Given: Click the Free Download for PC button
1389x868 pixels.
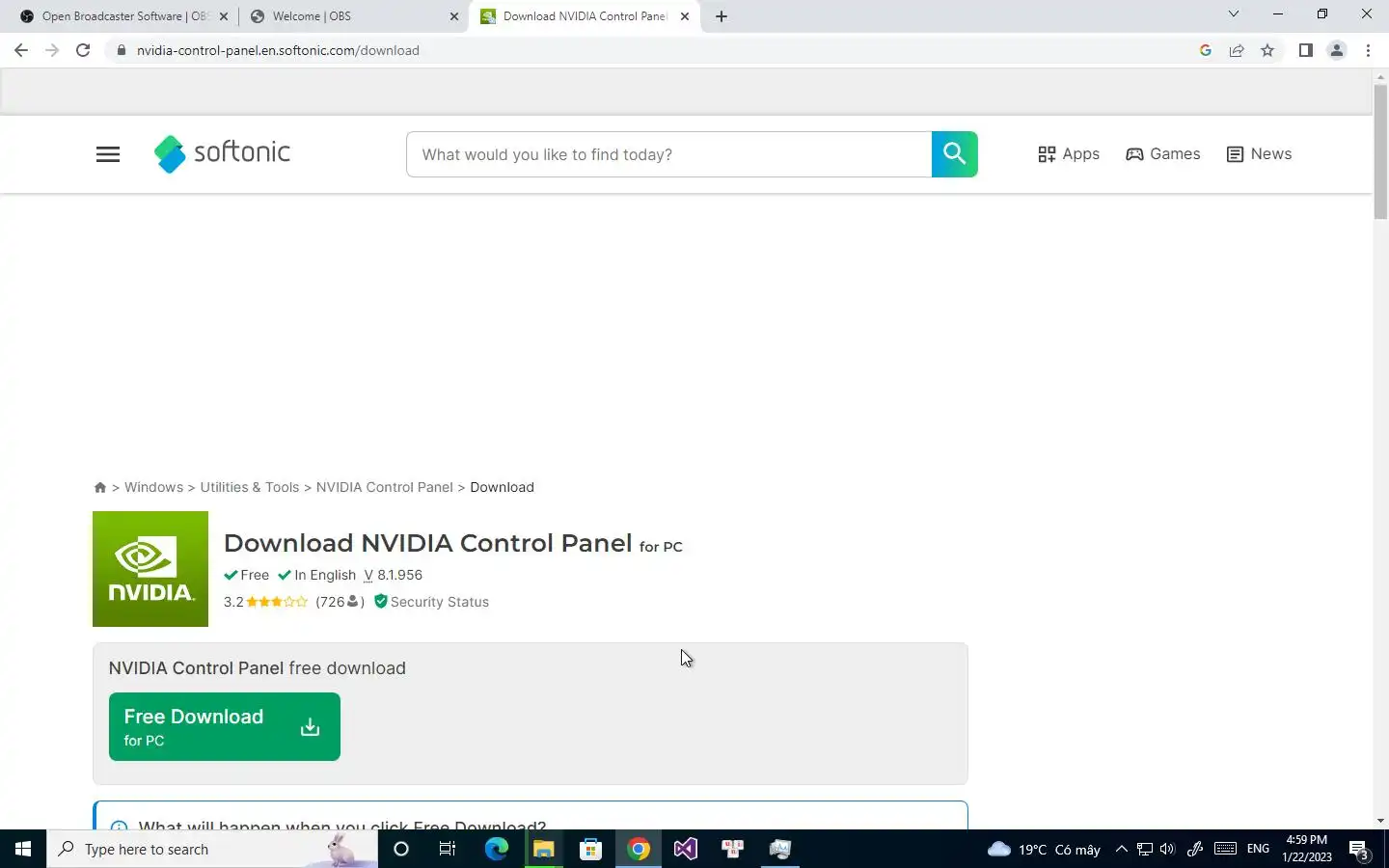Looking at the screenshot, I should [x=225, y=726].
